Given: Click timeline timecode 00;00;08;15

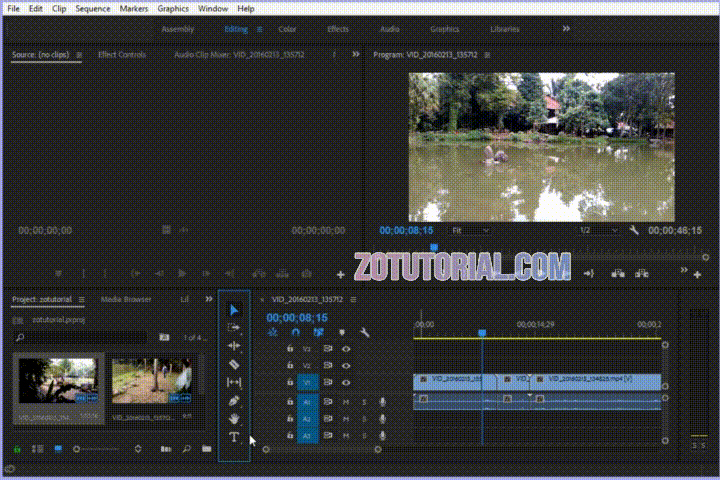Looking at the screenshot, I should click(297, 317).
